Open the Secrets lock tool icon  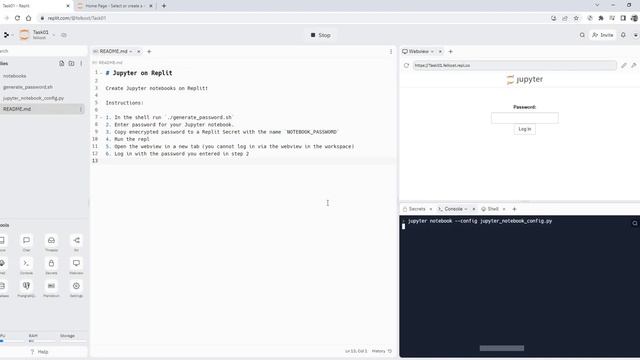[51, 263]
